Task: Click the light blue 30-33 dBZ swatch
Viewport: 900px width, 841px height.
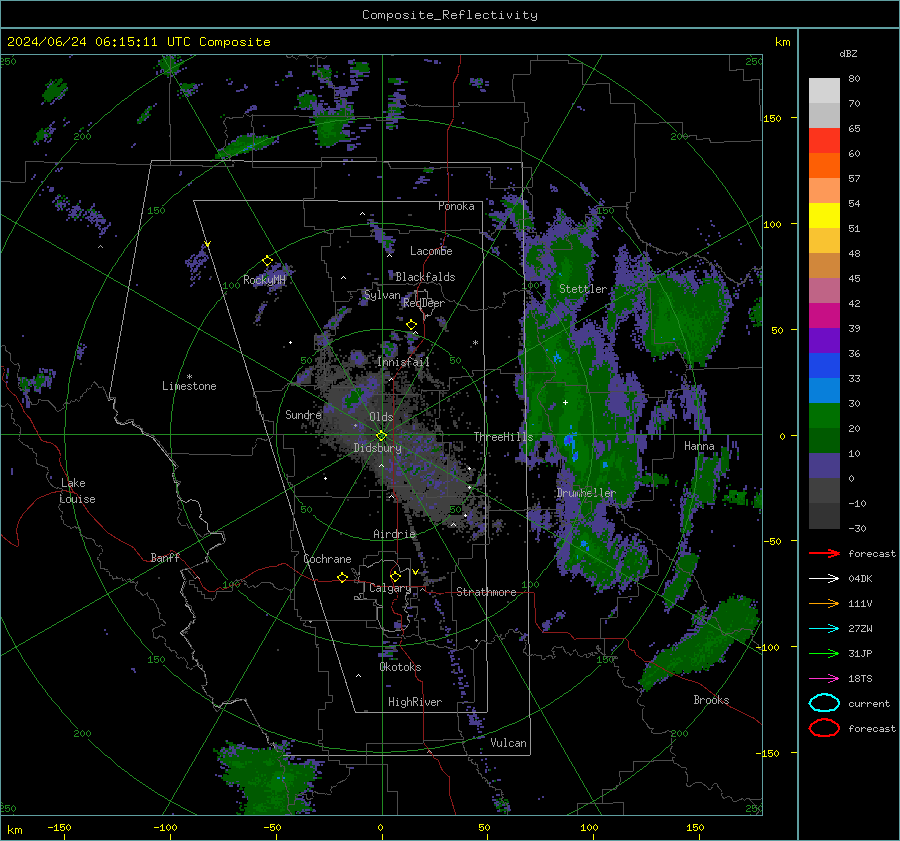Action: point(824,390)
